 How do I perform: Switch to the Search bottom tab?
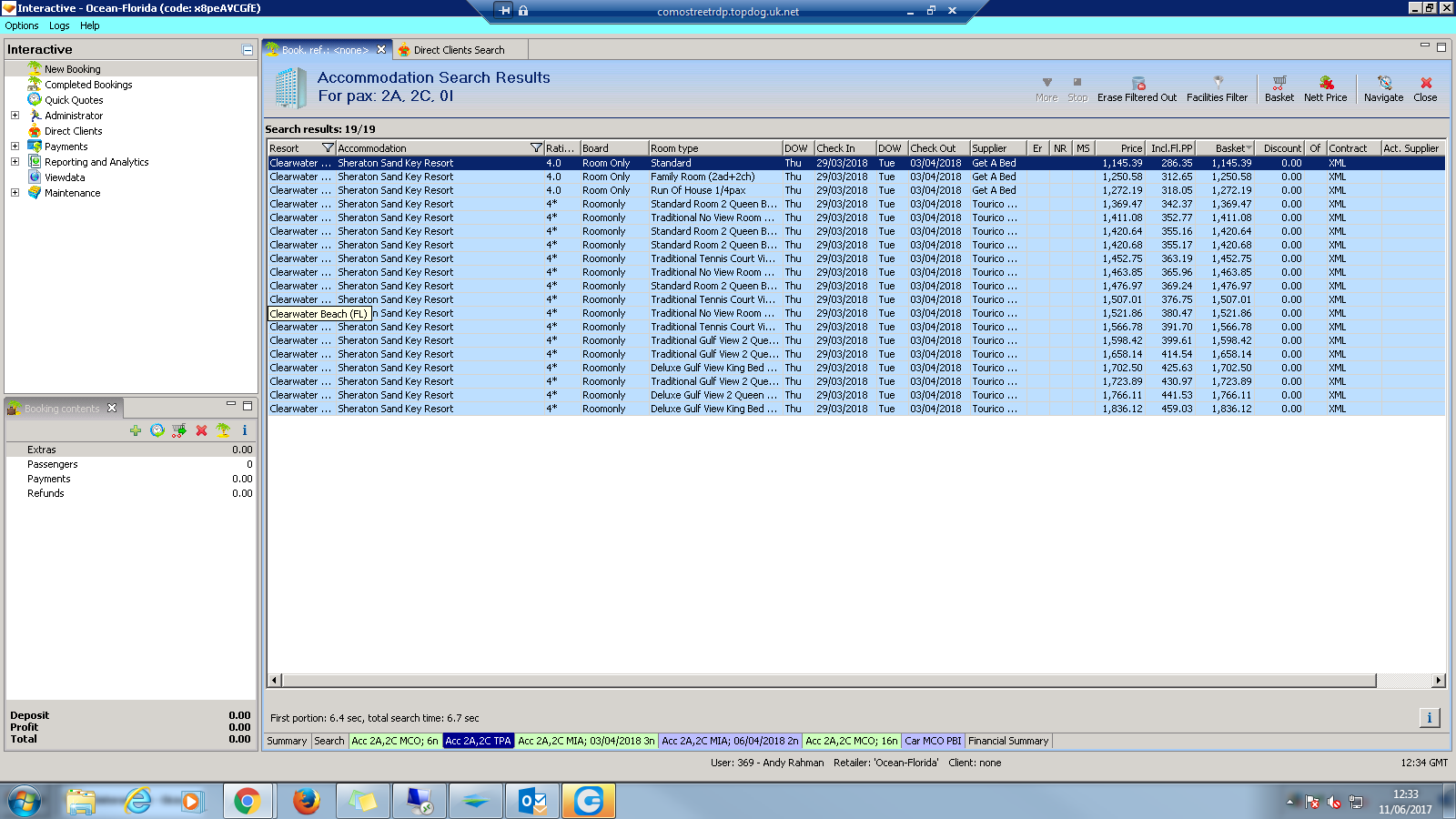pos(329,741)
